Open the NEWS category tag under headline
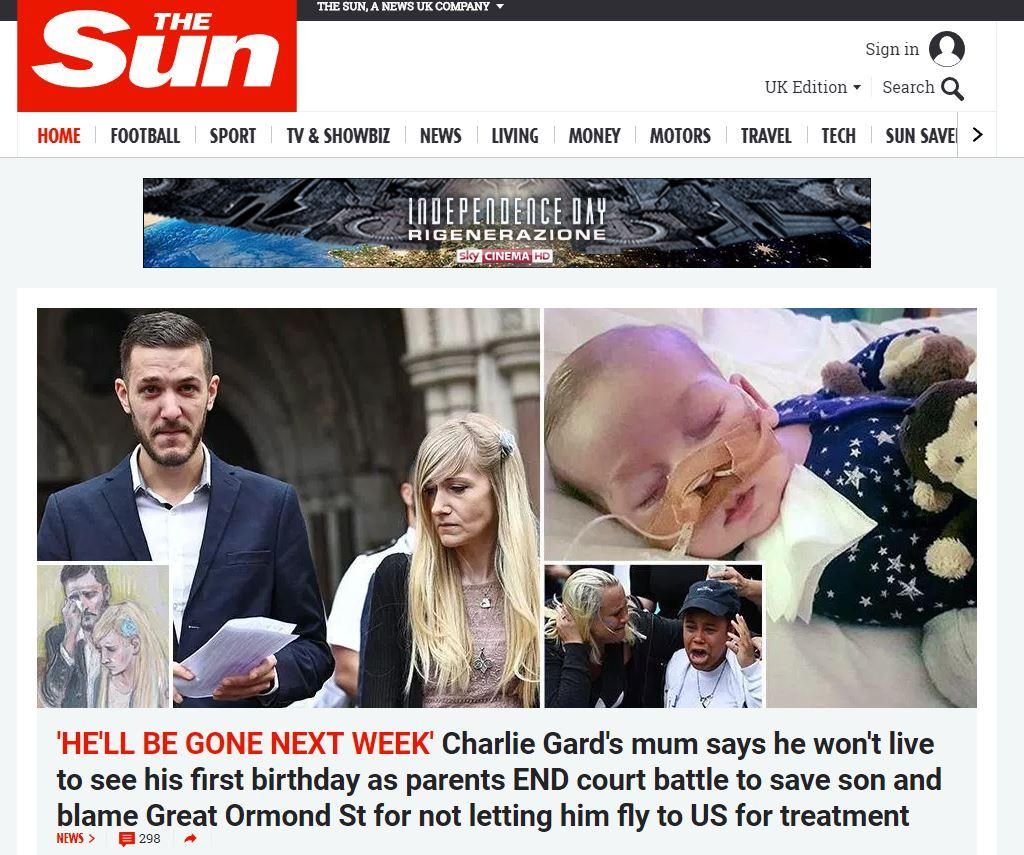This screenshot has height=855, width=1024. 76,838
